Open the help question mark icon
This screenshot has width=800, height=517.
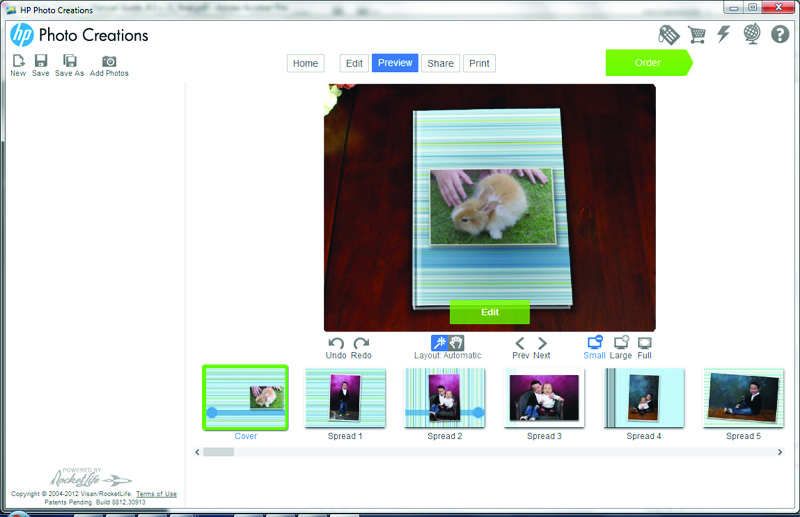click(x=780, y=34)
